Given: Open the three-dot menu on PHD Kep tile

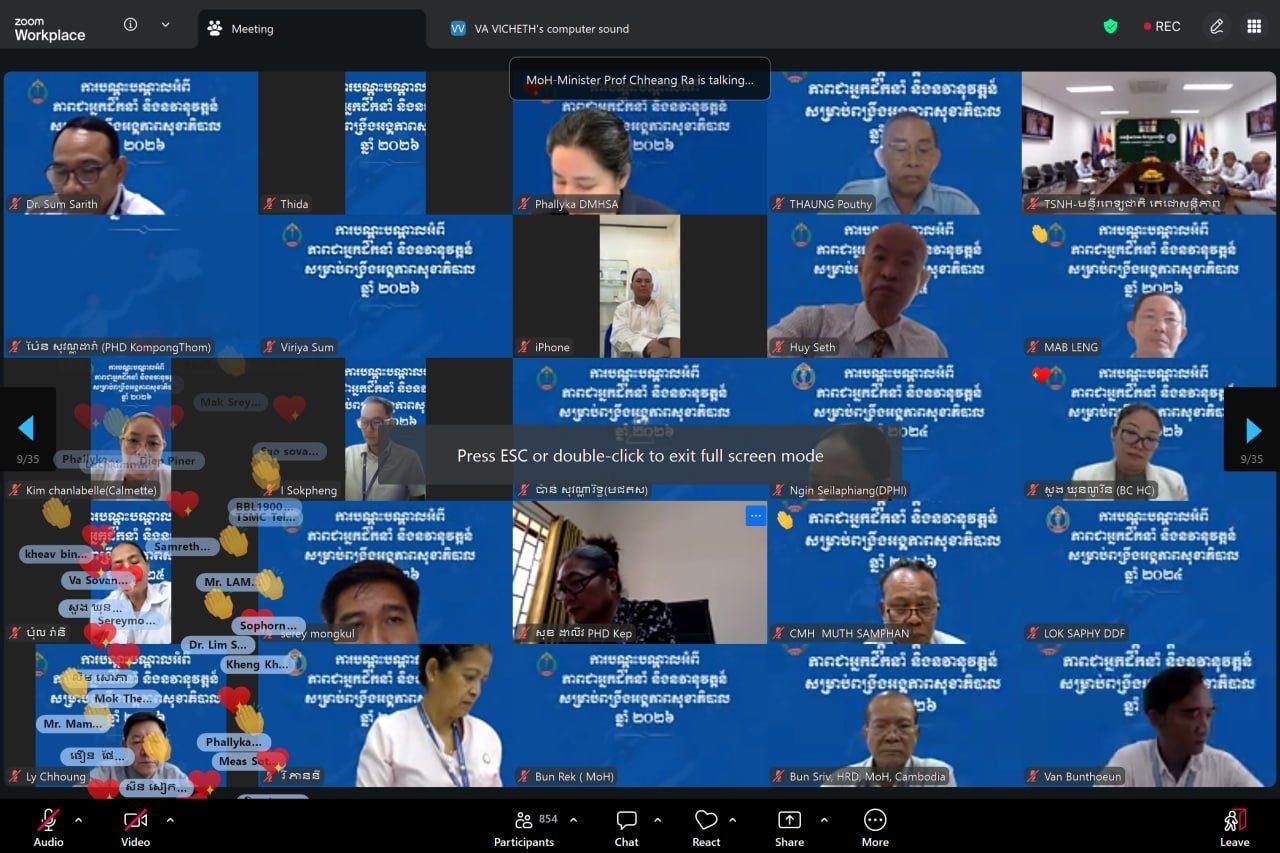Looking at the screenshot, I should 755,516.
